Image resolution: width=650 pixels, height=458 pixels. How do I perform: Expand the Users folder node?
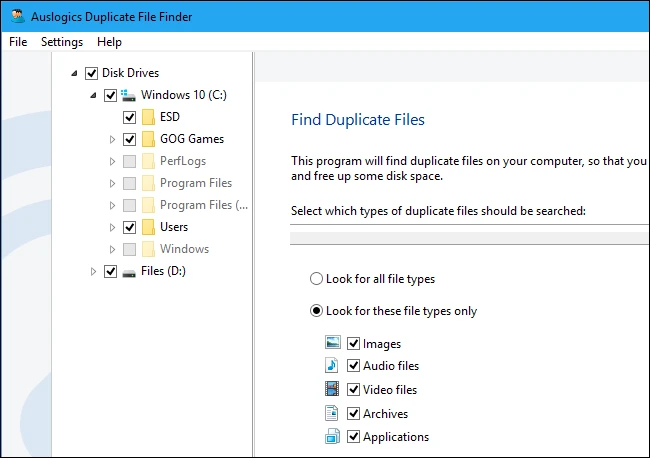pyautogui.click(x=112, y=227)
